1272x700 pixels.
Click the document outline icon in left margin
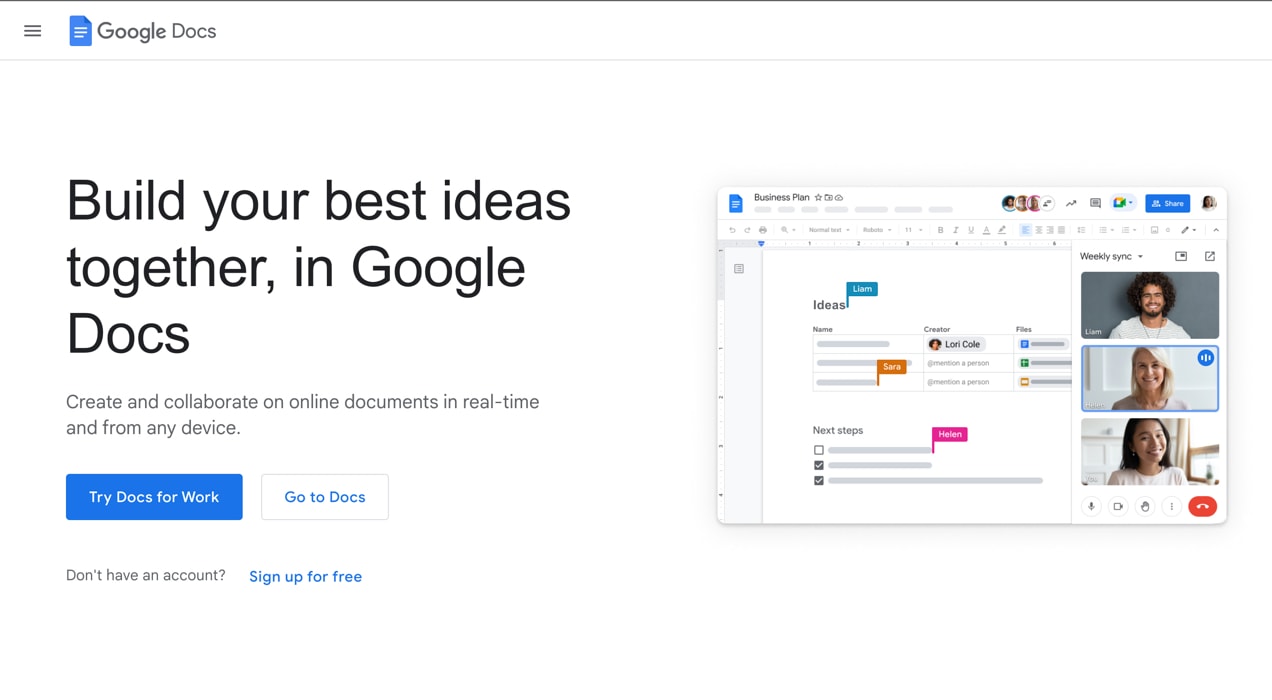[739, 268]
